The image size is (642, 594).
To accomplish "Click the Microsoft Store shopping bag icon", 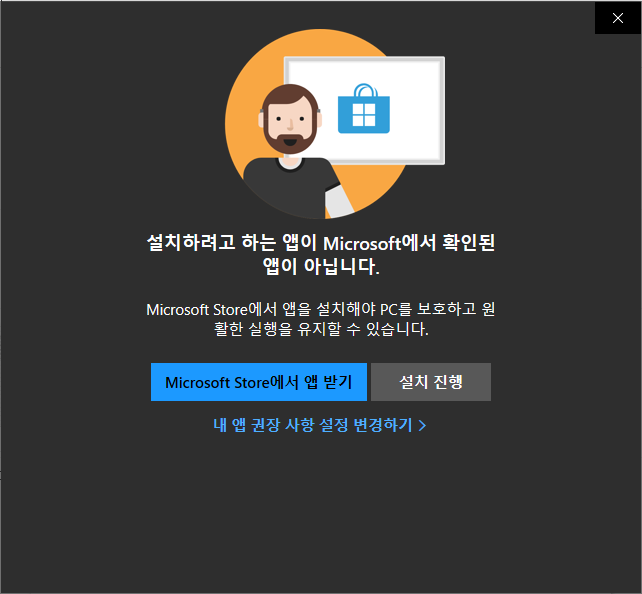I will (x=364, y=109).
